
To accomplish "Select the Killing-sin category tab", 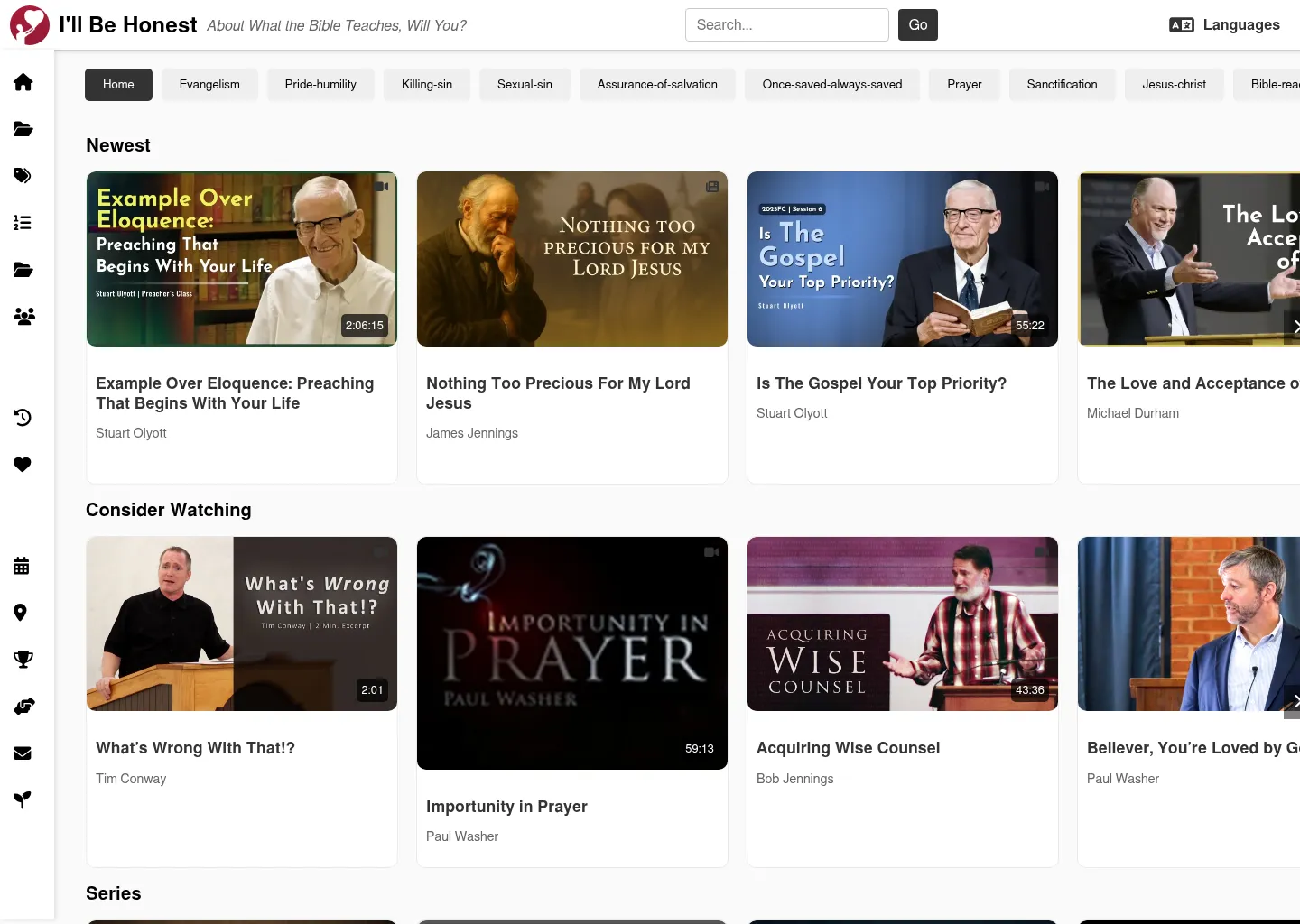I will click(x=427, y=85).
